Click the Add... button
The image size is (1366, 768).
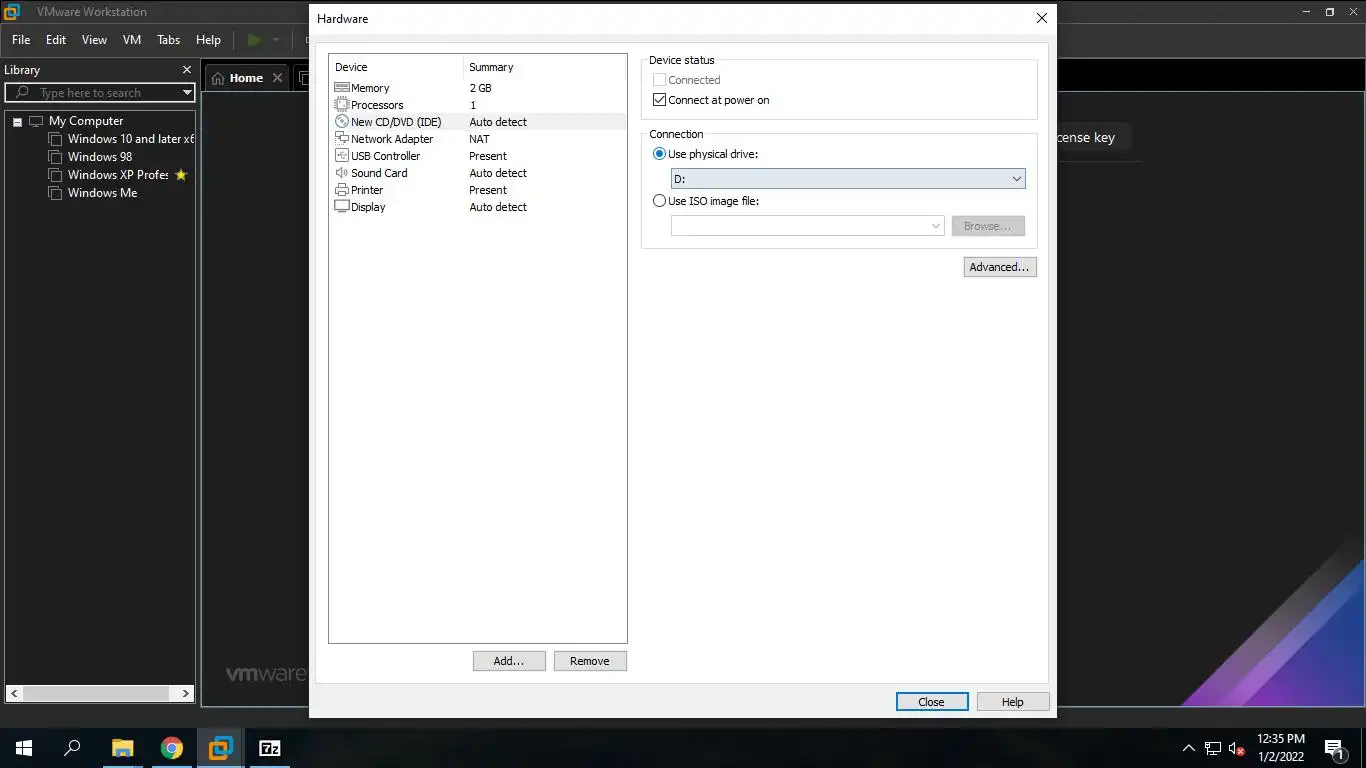(509, 661)
